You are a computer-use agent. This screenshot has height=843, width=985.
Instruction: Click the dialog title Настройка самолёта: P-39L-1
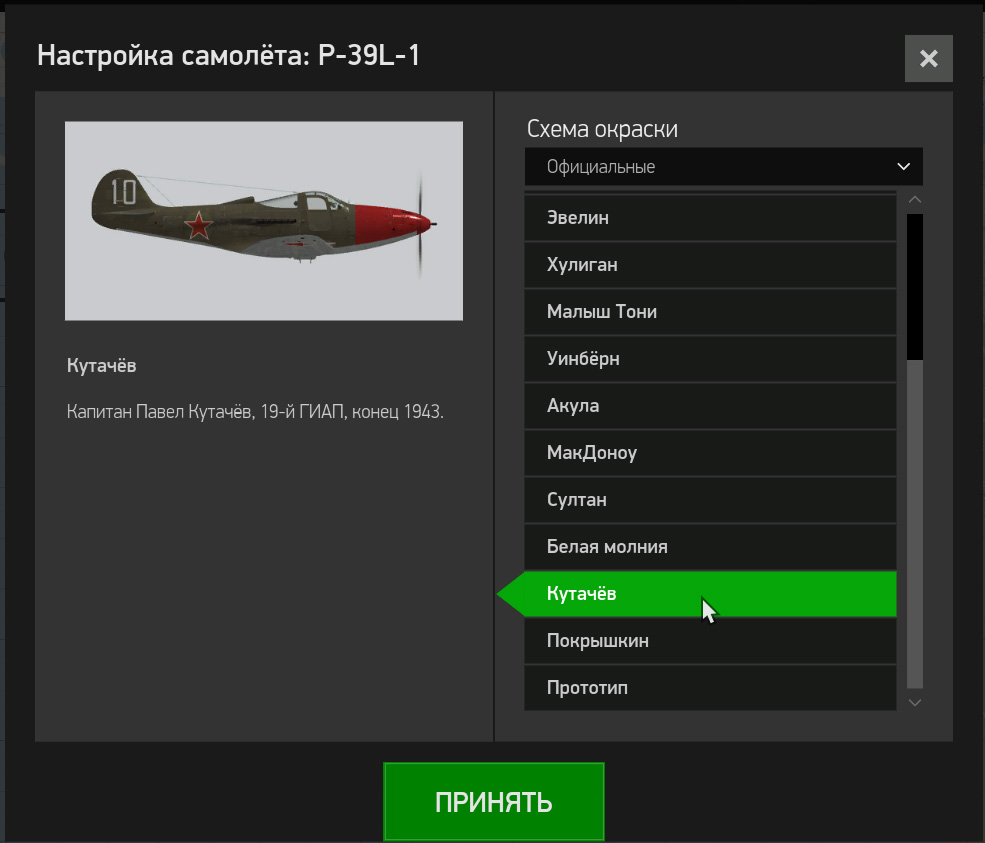pyautogui.click(x=229, y=55)
